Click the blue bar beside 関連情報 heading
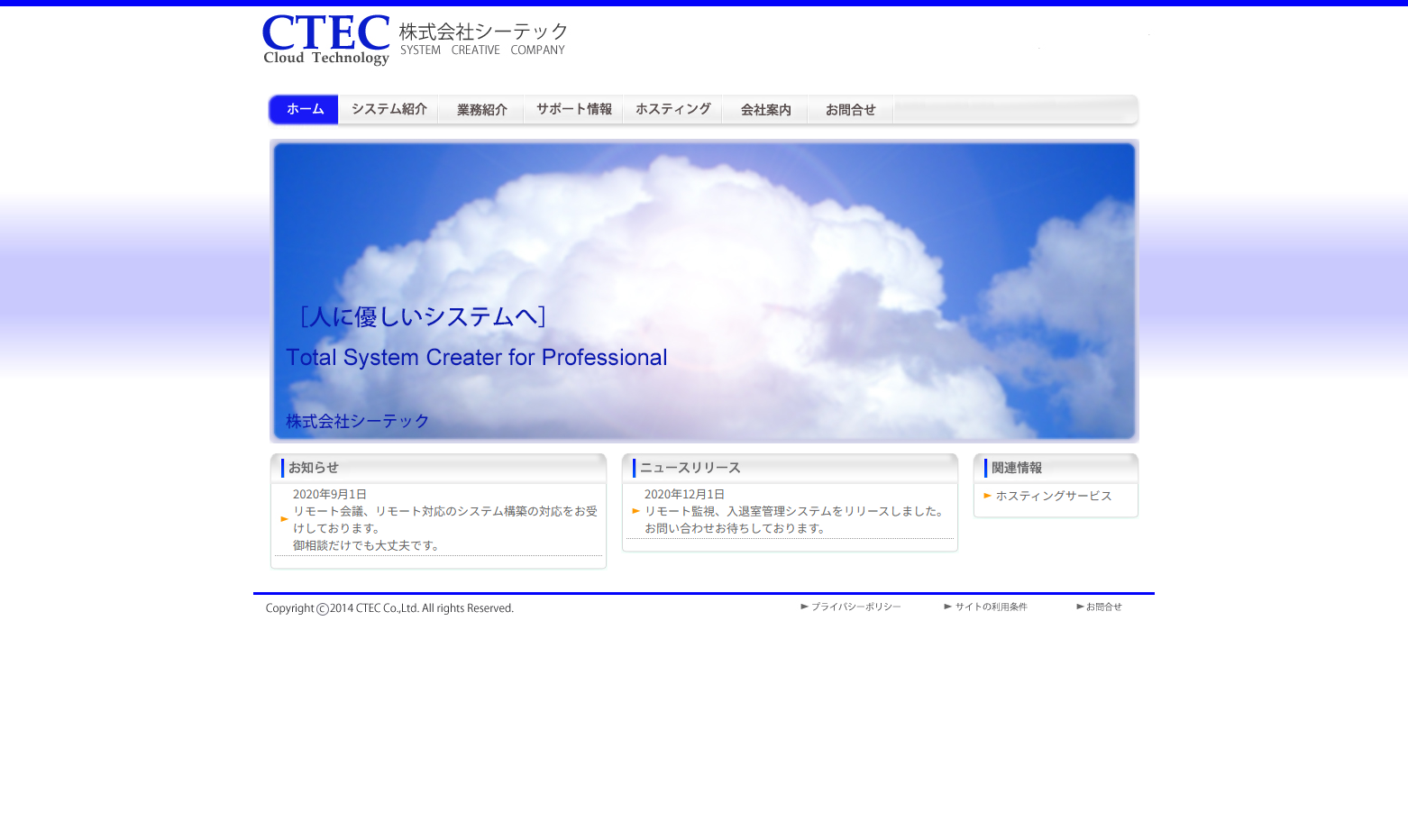This screenshot has height=840, width=1408. (985, 467)
